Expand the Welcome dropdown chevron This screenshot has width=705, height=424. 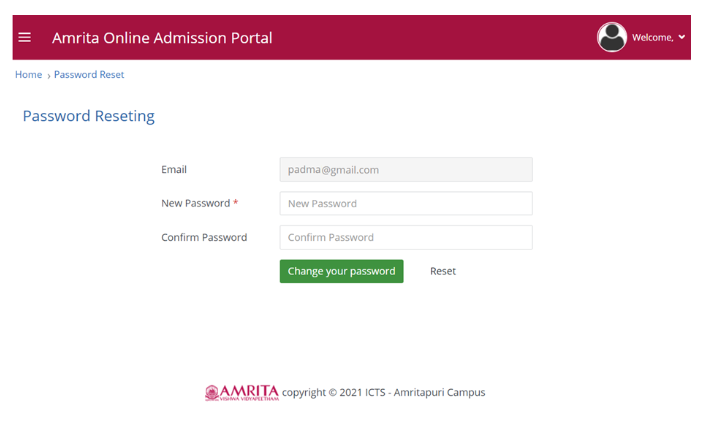(682, 37)
